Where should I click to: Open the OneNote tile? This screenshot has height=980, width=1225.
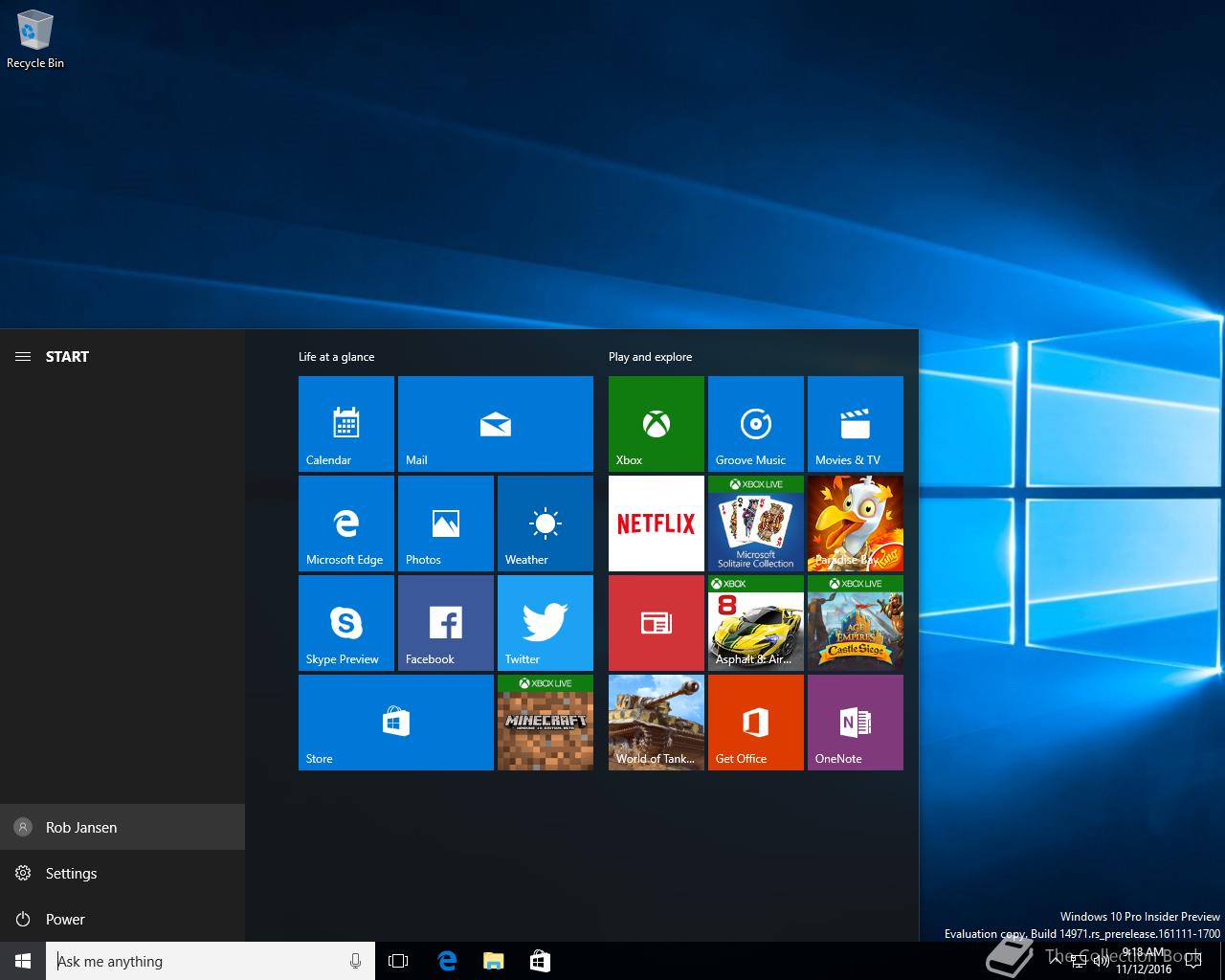(x=856, y=723)
